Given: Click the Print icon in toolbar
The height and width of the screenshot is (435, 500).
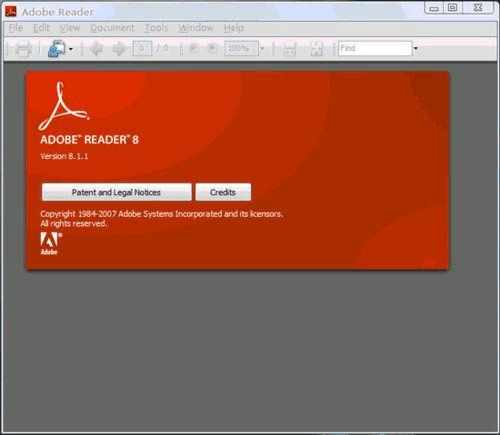Looking at the screenshot, I should (23, 49).
